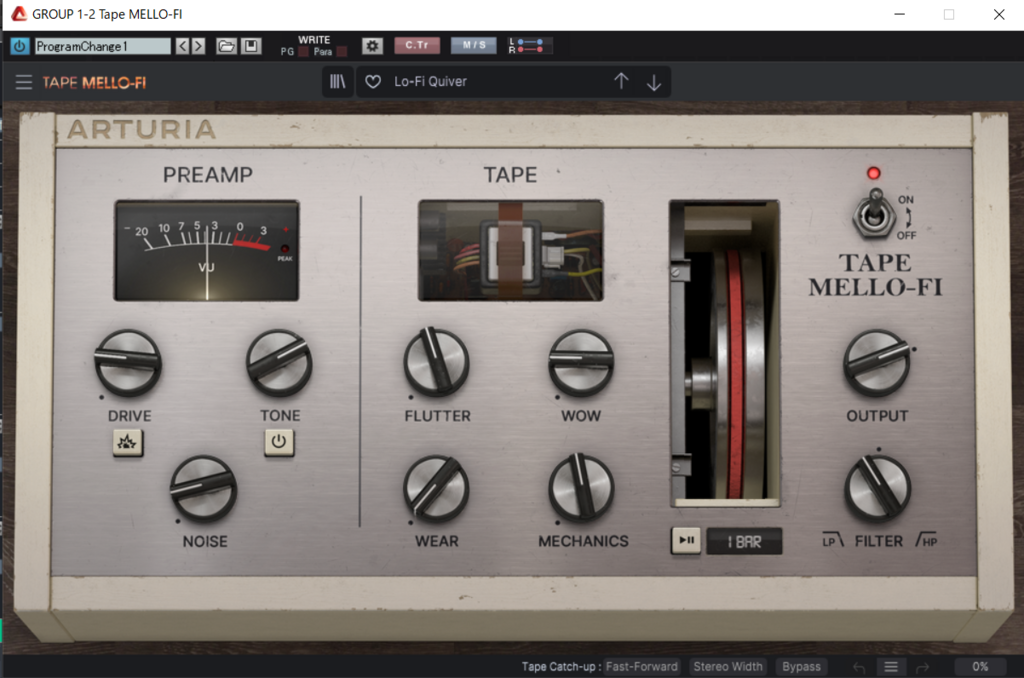This screenshot has width=1024, height=678.
Task: Open the Tape Mello-Fi hamburger menu
Action: 24,82
